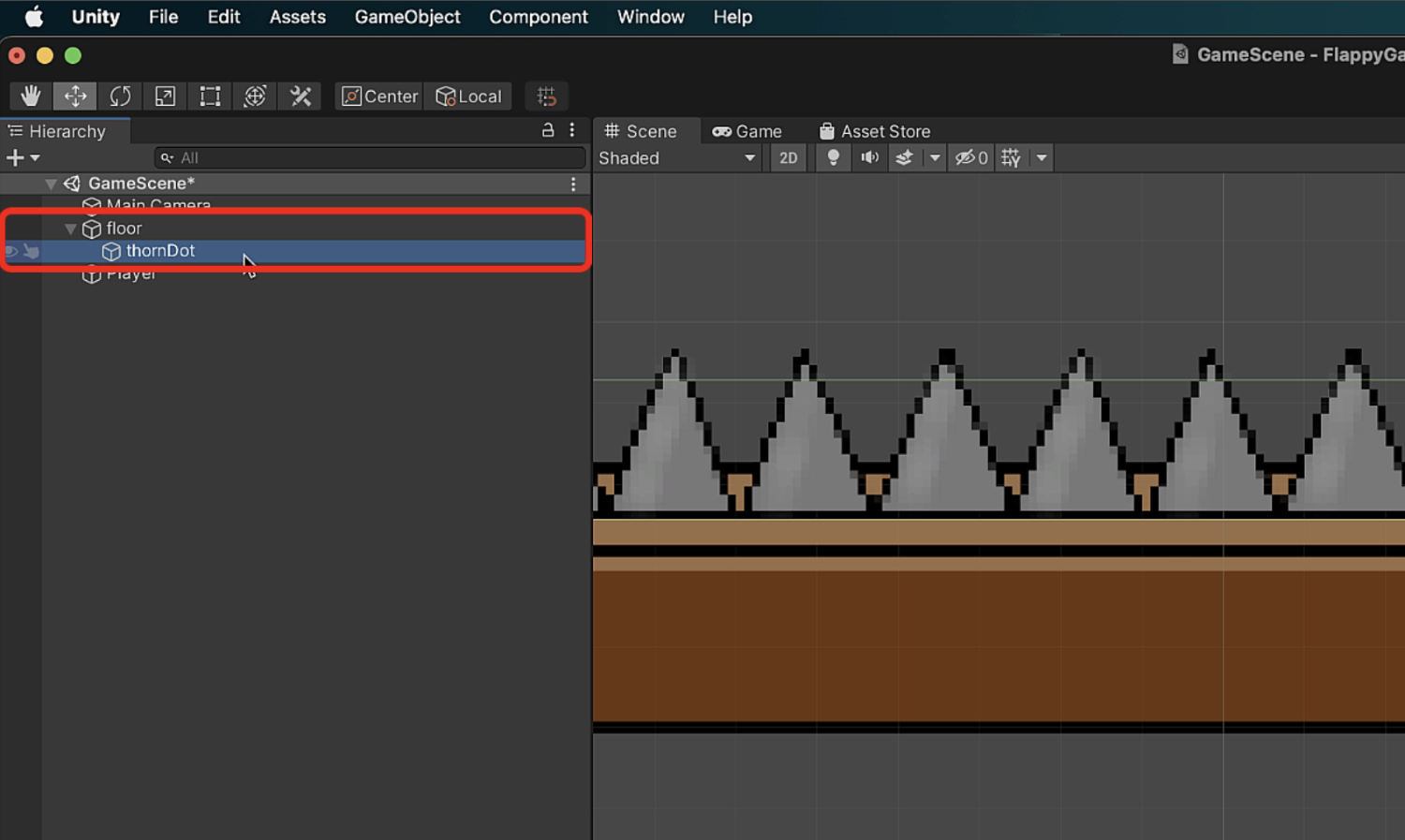Open the Window menu

click(651, 17)
